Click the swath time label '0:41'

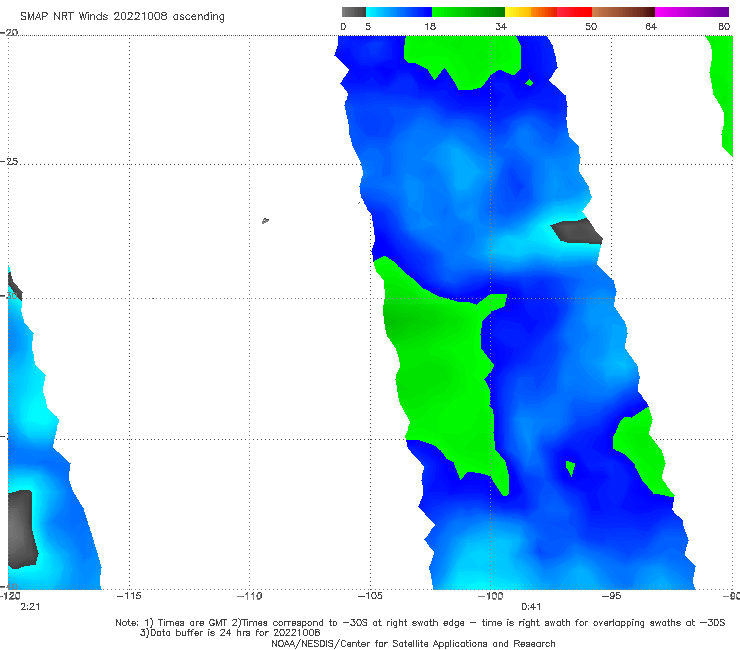pyautogui.click(x=531, y=607)
